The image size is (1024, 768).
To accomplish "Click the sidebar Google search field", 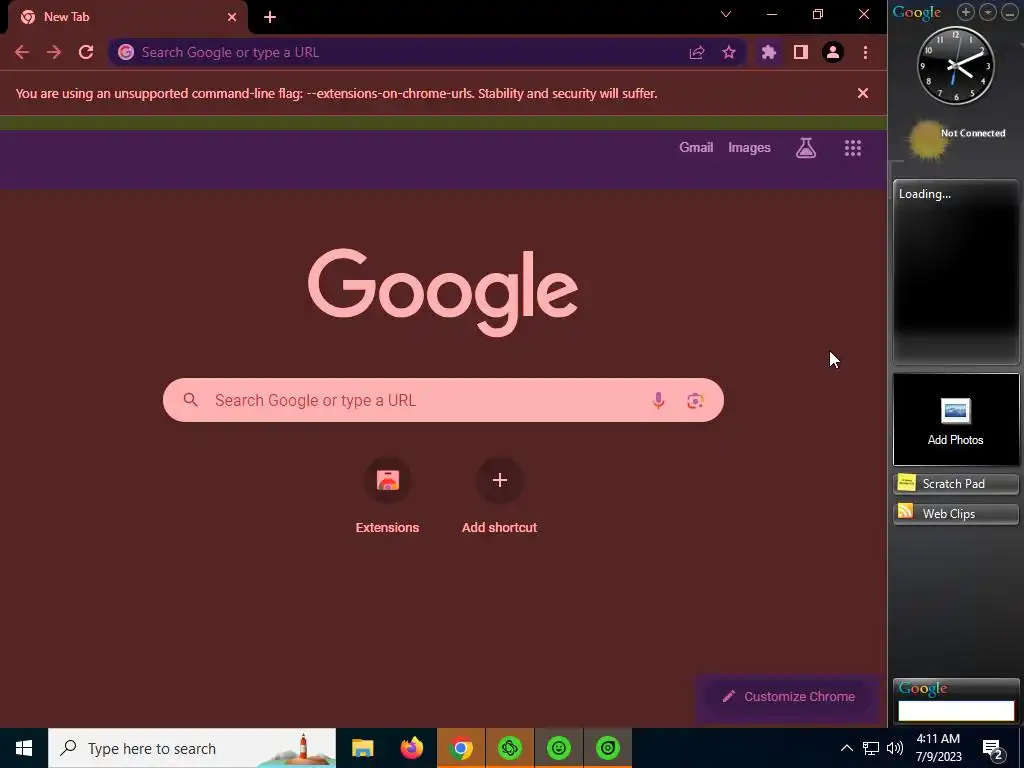I will [956, 711].
